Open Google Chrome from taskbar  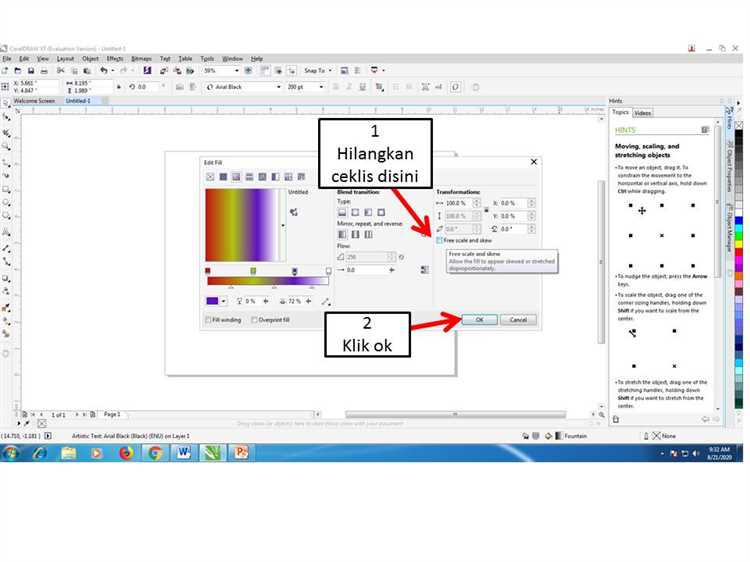click(154, 452)
